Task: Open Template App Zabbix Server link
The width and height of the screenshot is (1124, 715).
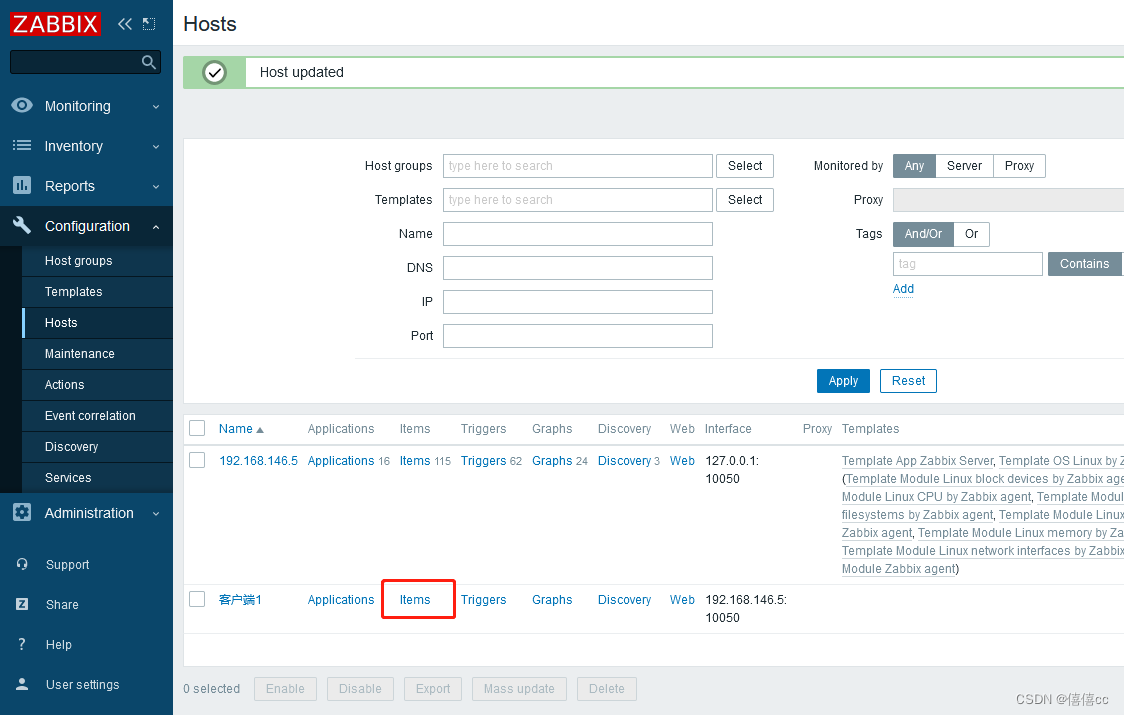Action: point(918,460)
